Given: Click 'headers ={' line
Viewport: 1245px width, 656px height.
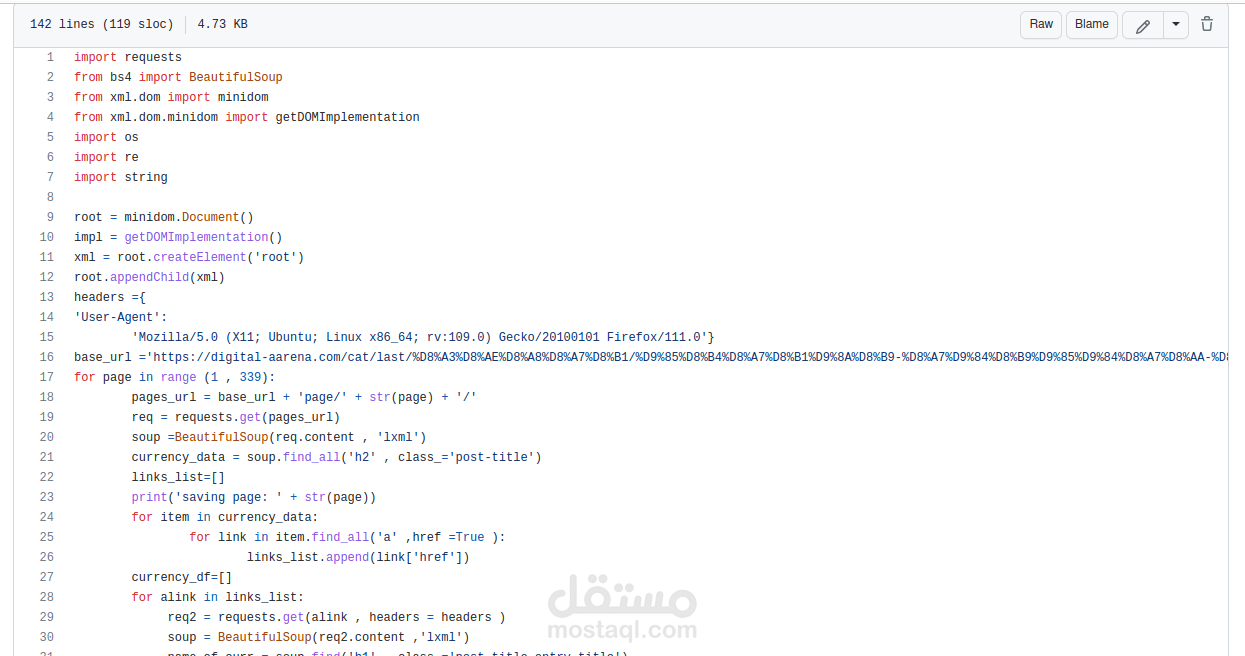Looking at the screenshot, I should [x=110, y=297].
